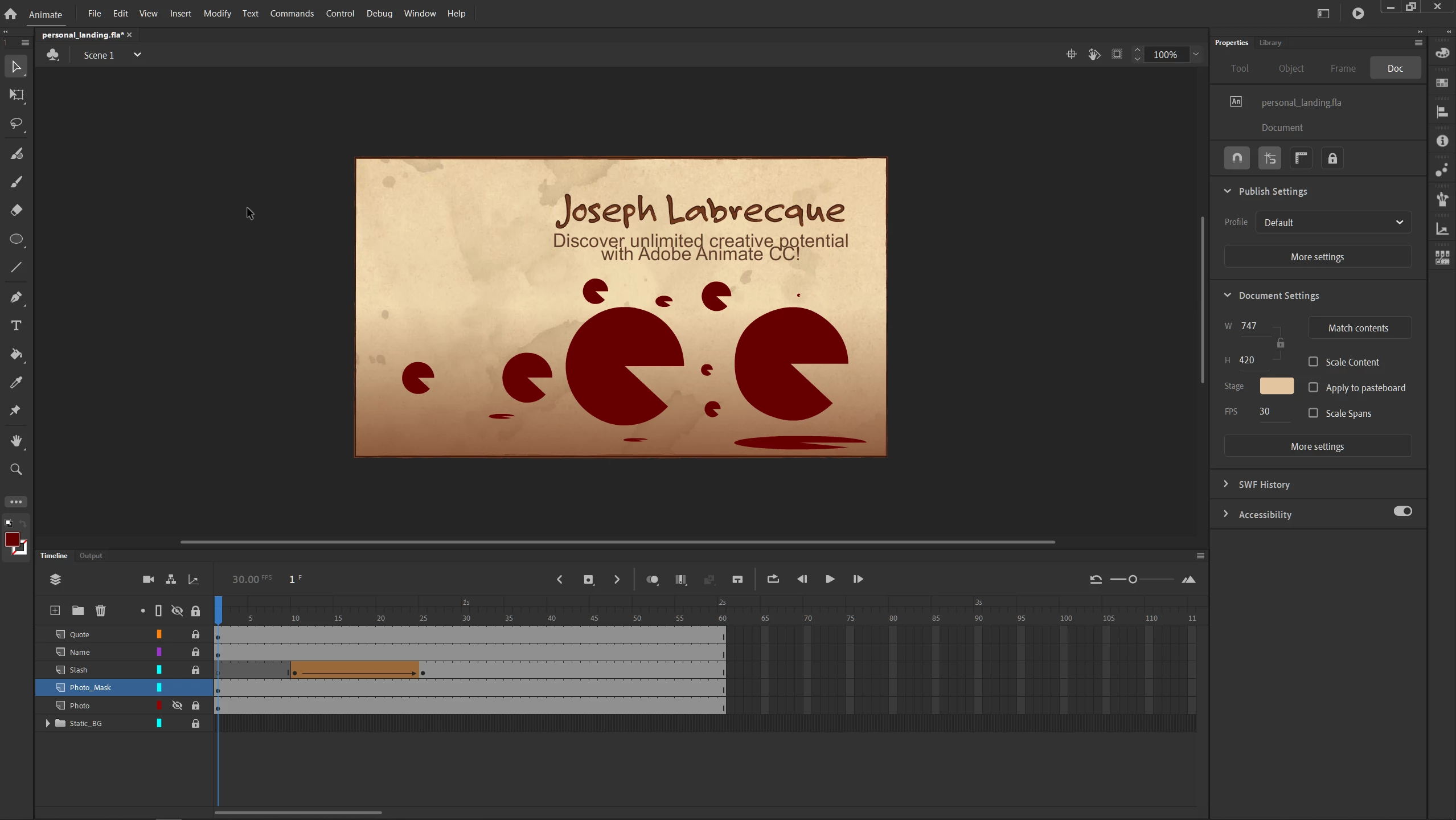Select the Paint Bucket tool
Screen dimensions: 1456x820
pos(17,354)
